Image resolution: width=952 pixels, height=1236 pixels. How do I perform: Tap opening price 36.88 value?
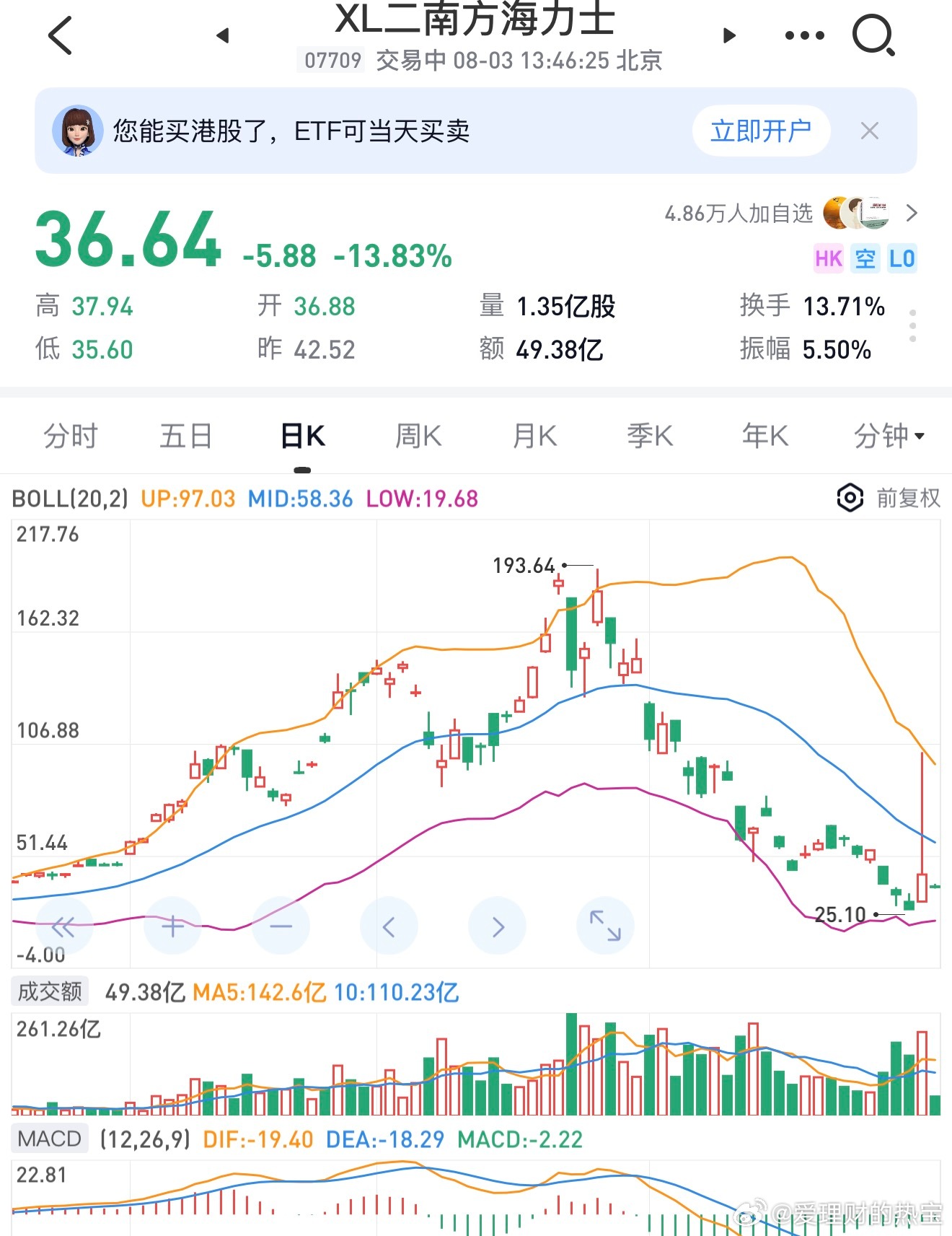325,307
